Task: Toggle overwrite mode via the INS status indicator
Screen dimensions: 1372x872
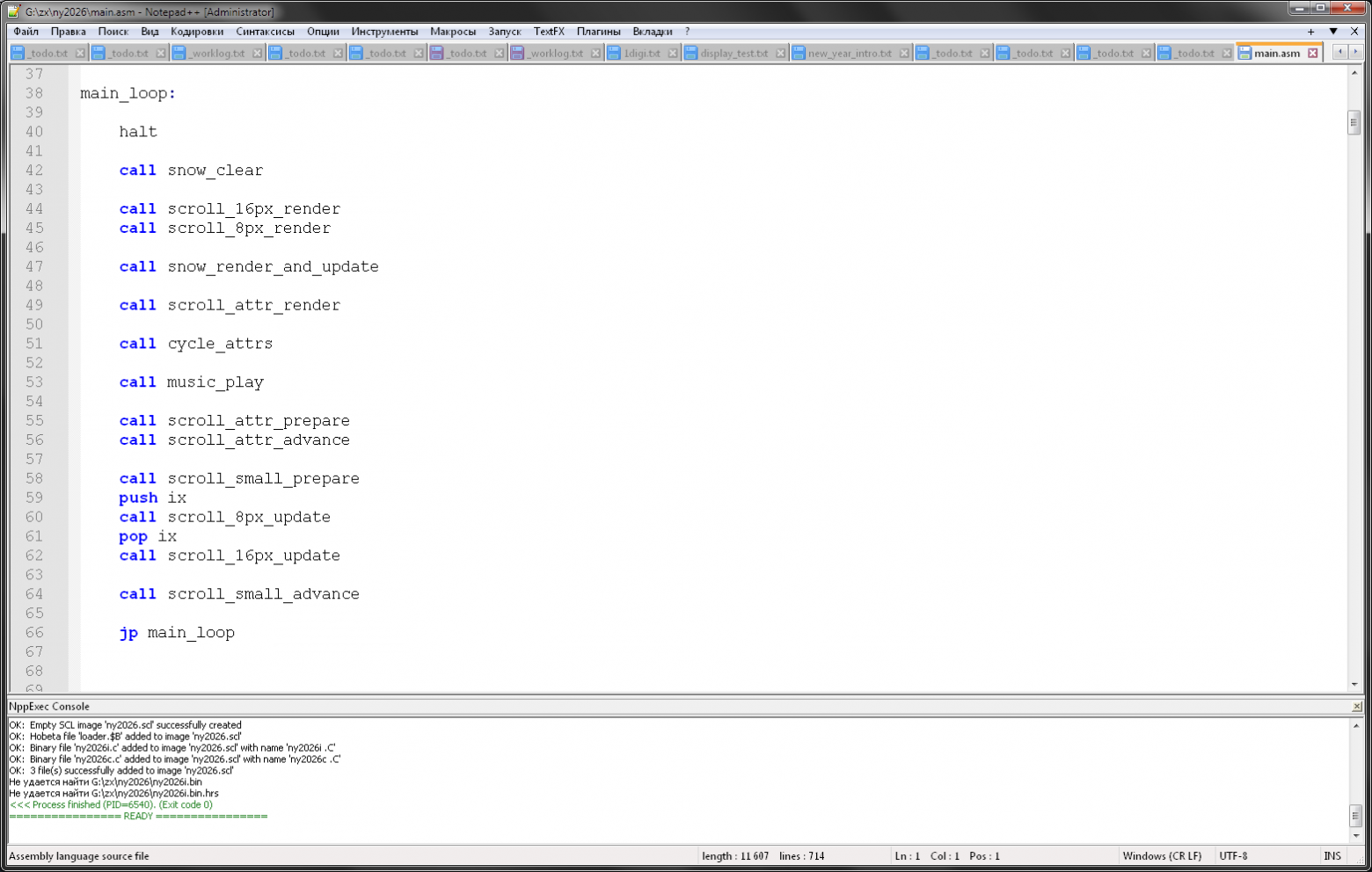Action: [x=1332, y=855]
